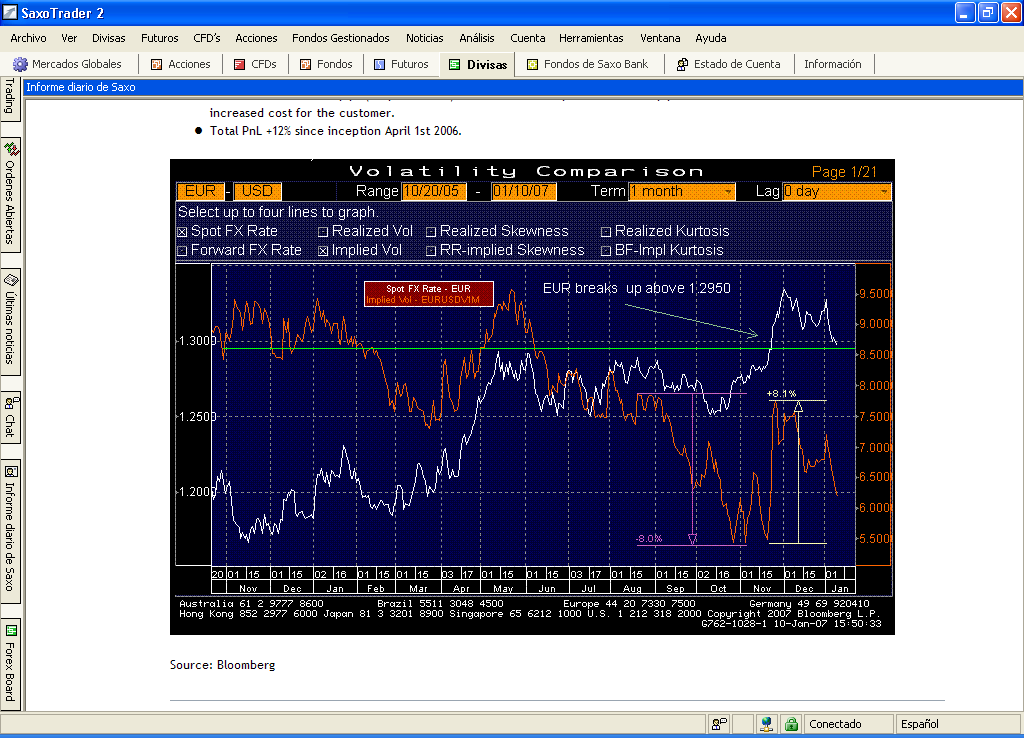Viewport: 1024px width, 738px height.
Task: Click the Source: Bloomberg caption
Action: point(223,665)
